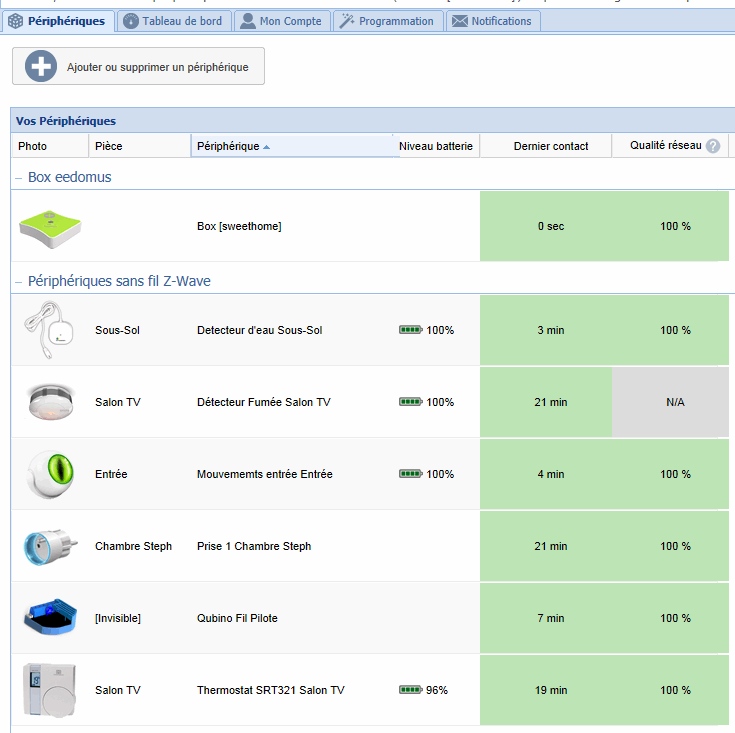
Task: Go to the Programmation tab
Action: pos(388,21)
